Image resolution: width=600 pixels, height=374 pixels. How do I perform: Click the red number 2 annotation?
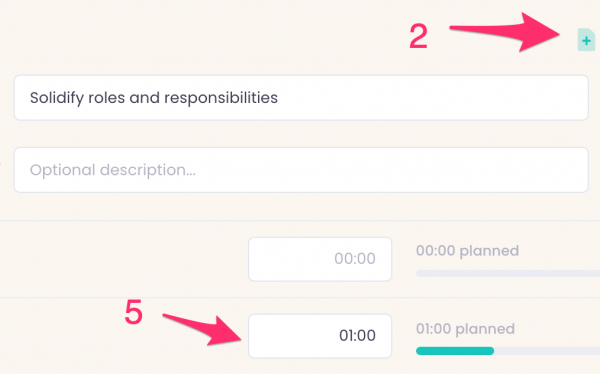[x=418, y=36]
